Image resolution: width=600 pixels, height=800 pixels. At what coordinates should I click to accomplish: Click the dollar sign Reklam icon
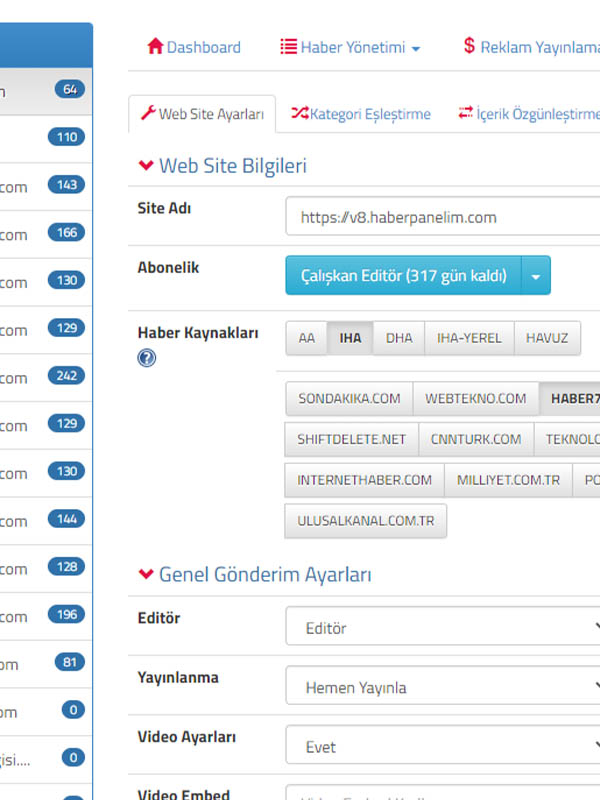click(469, 47)
